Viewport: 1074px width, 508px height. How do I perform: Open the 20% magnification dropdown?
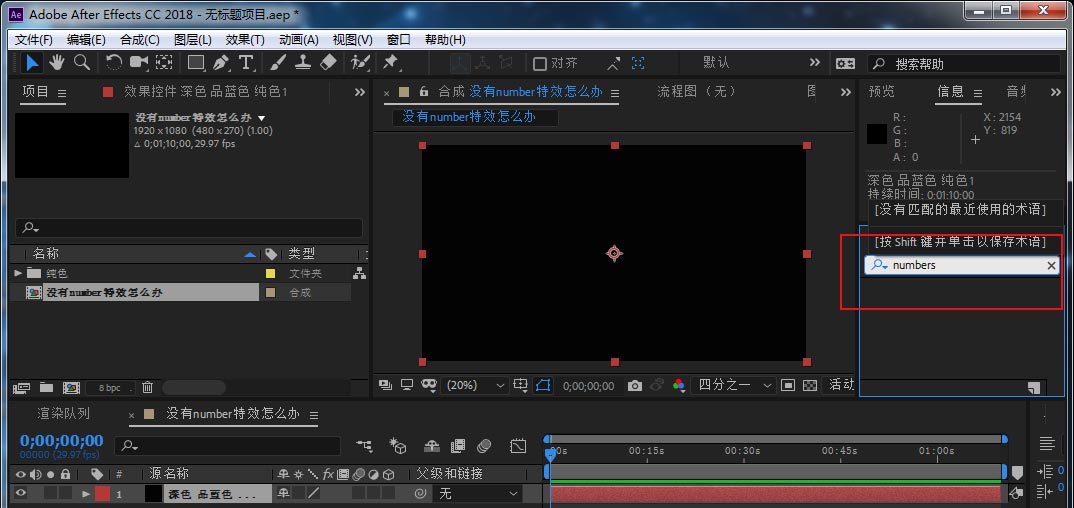pyautogui.click(x=475, y=385)
